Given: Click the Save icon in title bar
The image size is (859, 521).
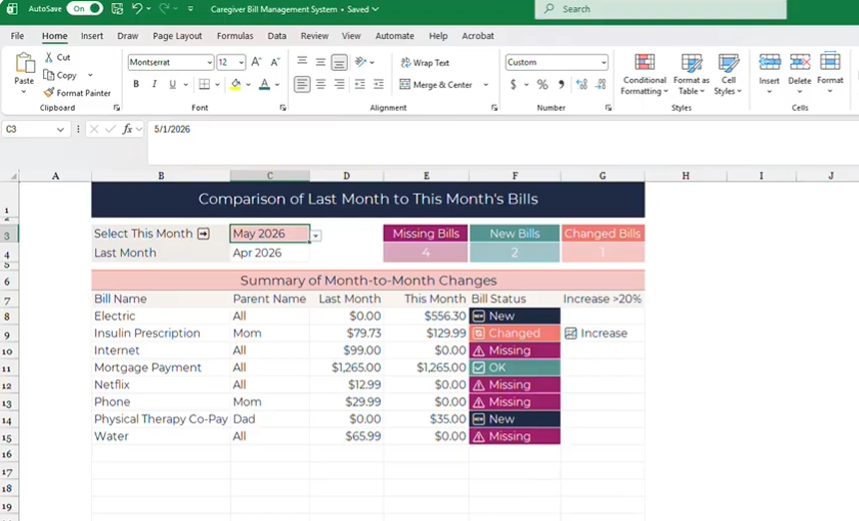Looking at the screenshot, I should pyautogui.click(x=117, y=9).
